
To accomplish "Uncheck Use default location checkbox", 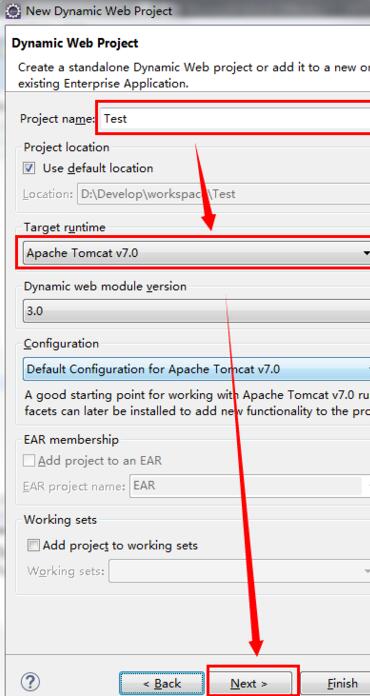I will pyautogui.click(x=30, y=169).
